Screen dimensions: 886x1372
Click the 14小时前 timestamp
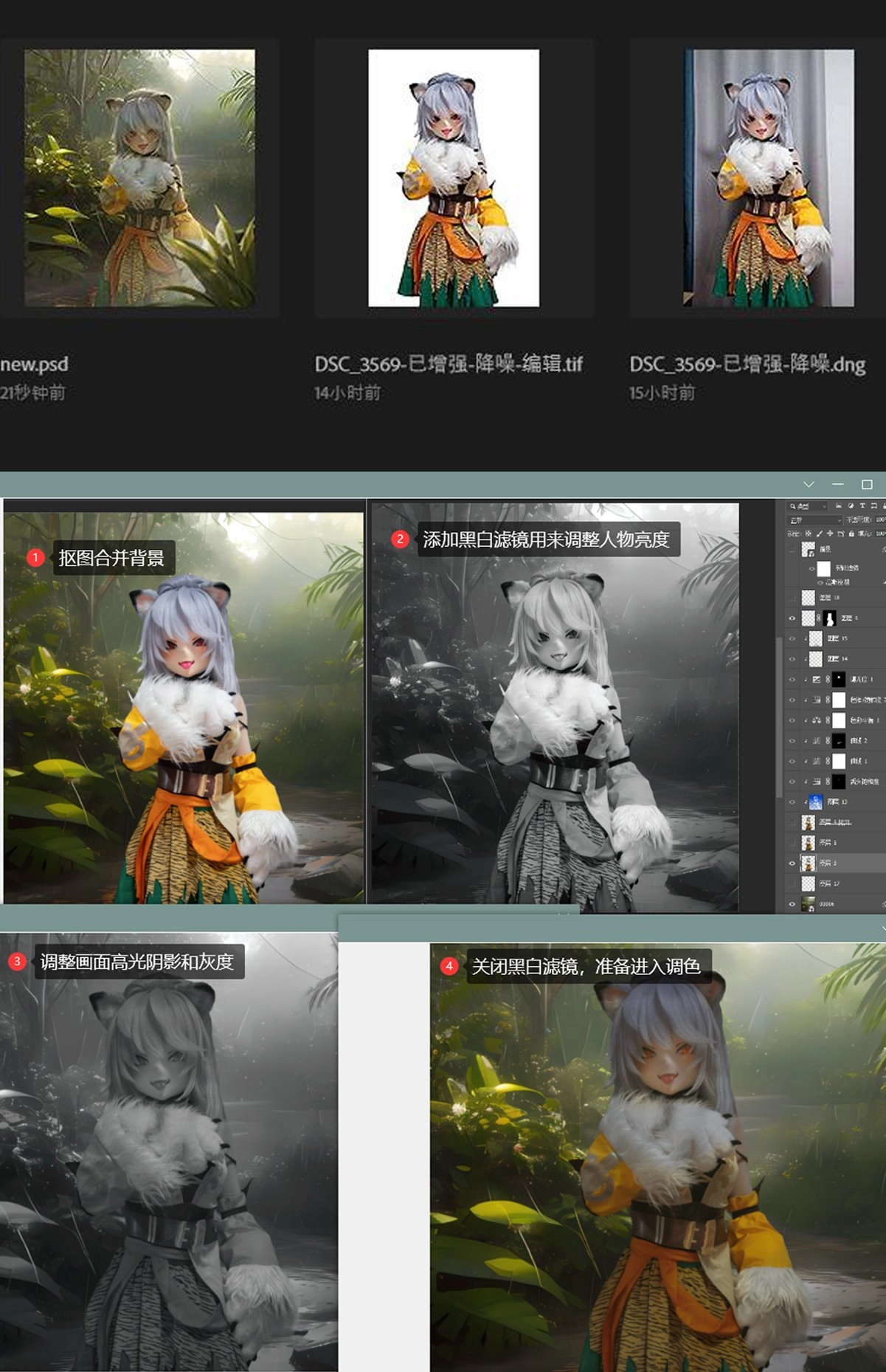[x=347, y=393]
